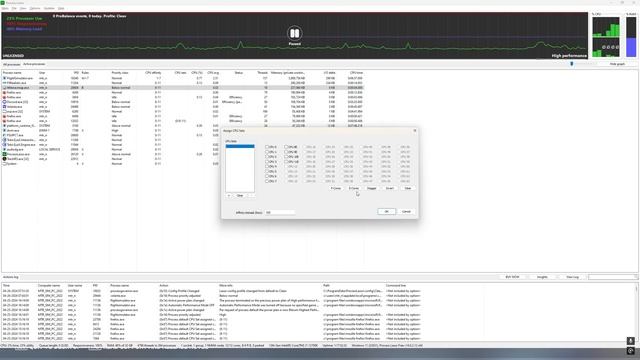640x360 pixels.
Task: Check the CPU 5 checkbox
Action: point(267,171)
